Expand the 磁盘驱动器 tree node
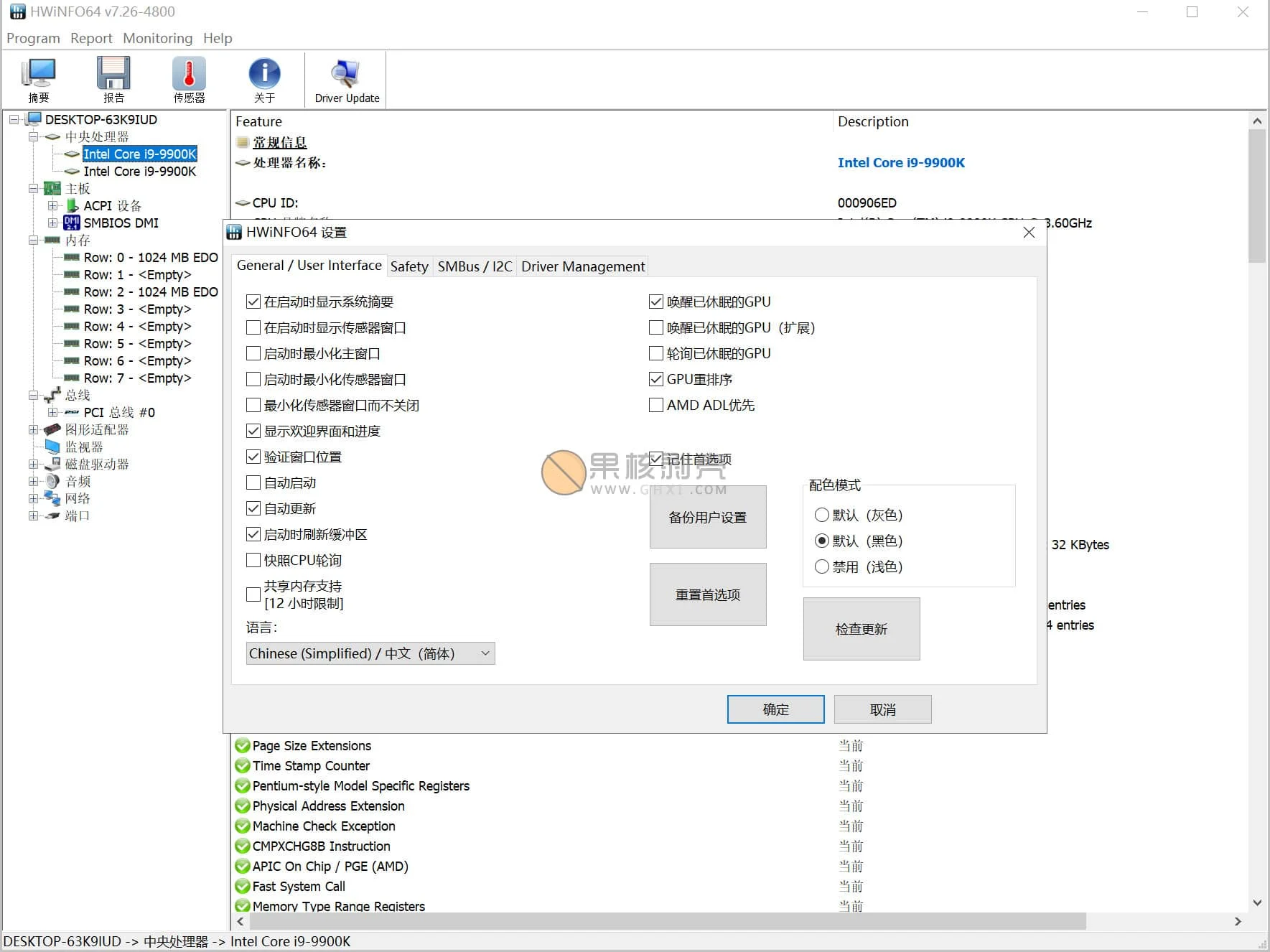 [33, 464]
